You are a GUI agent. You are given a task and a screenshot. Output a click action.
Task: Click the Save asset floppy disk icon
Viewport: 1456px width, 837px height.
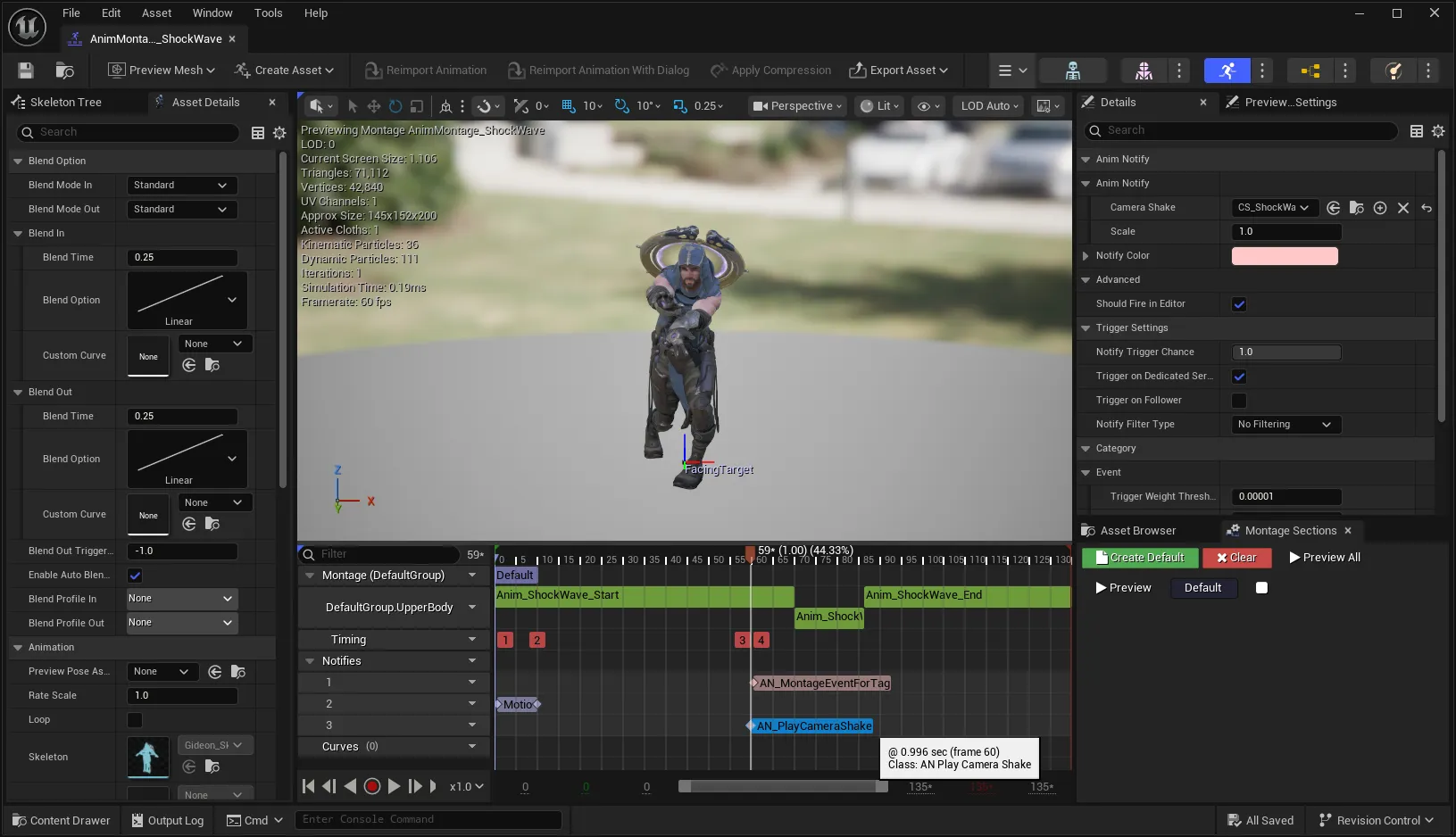26,70
